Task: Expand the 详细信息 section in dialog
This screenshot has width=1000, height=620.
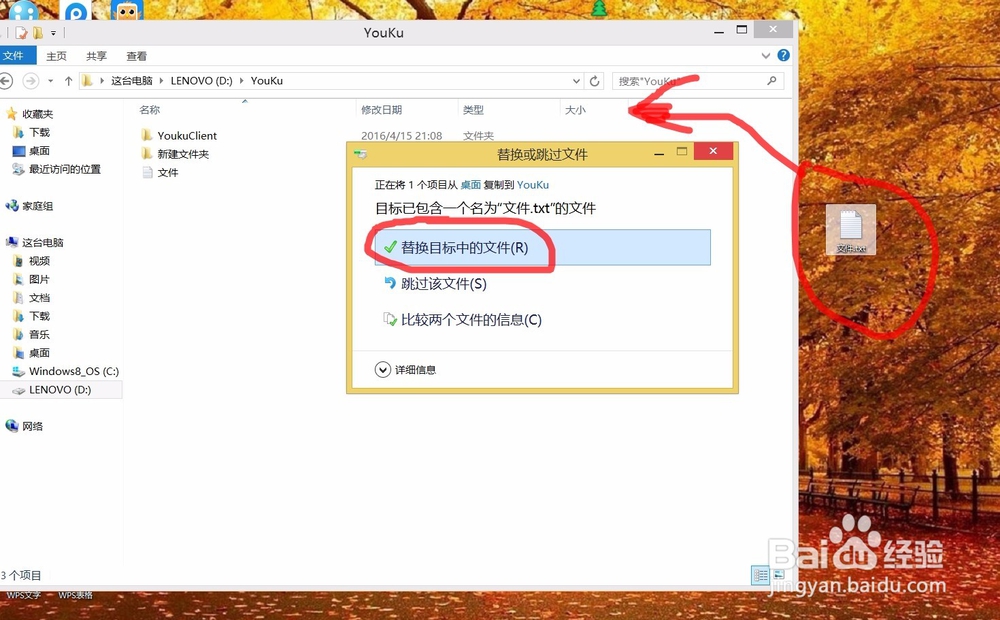Action: pyautogui.click(x=406, y=370)
